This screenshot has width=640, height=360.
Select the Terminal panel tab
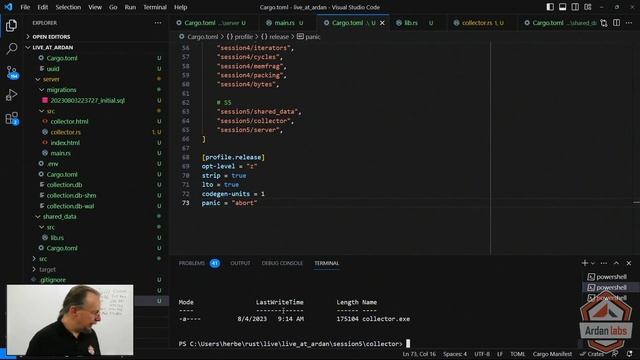point(327,263)
